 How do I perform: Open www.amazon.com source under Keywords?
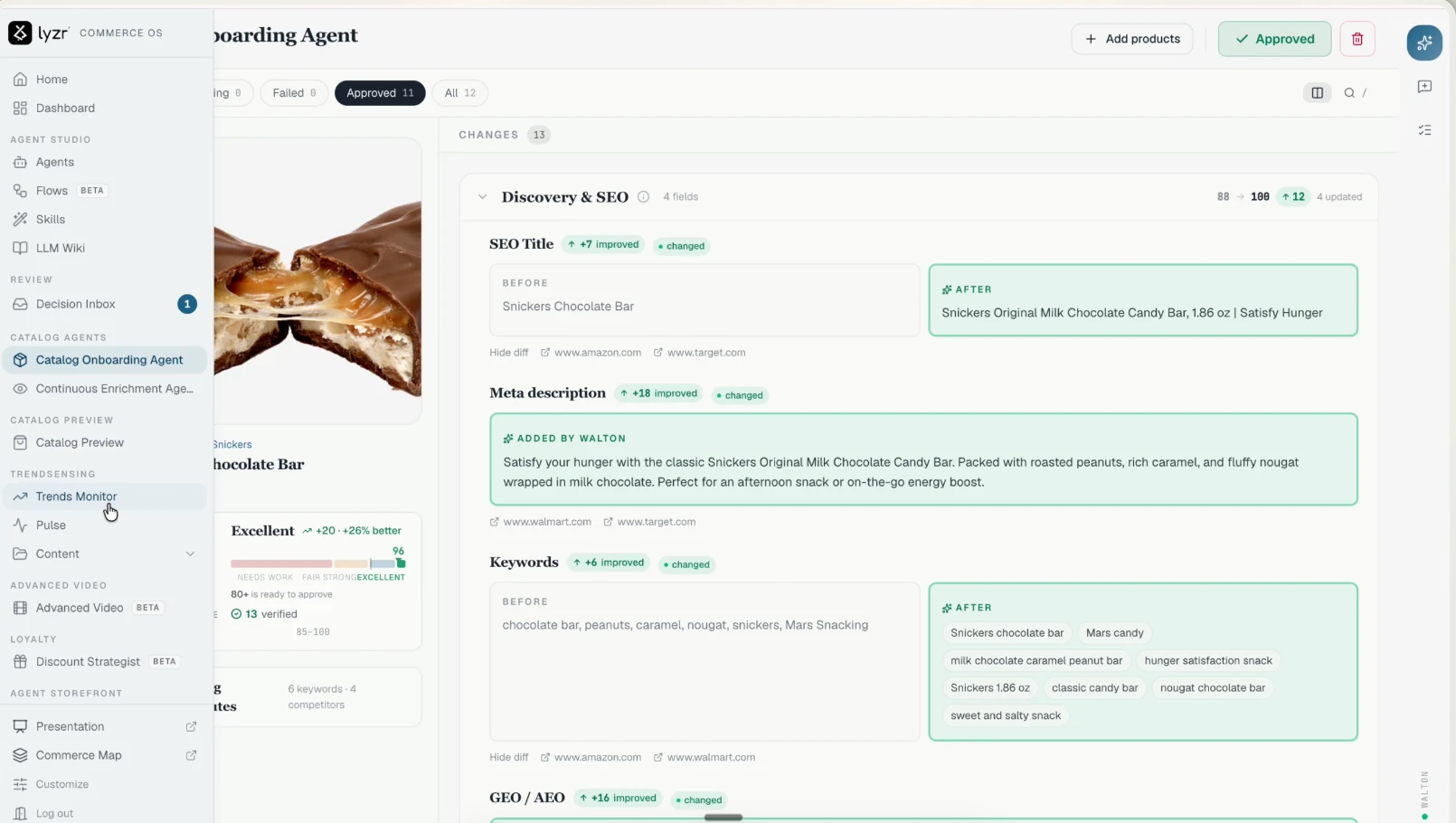tap(591, 758)
